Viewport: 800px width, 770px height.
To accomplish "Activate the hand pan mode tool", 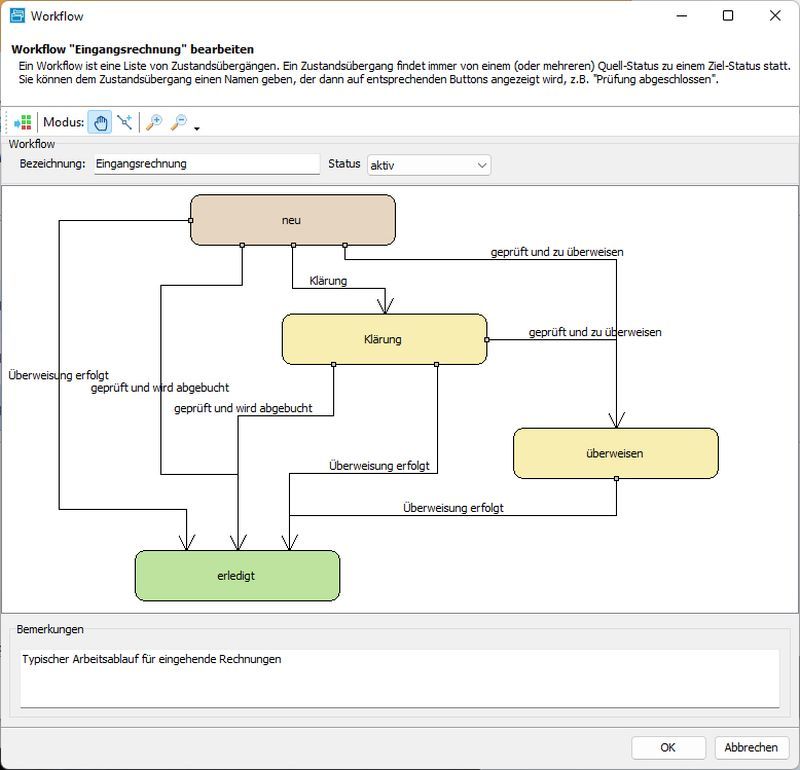I will tap(102, 122).
